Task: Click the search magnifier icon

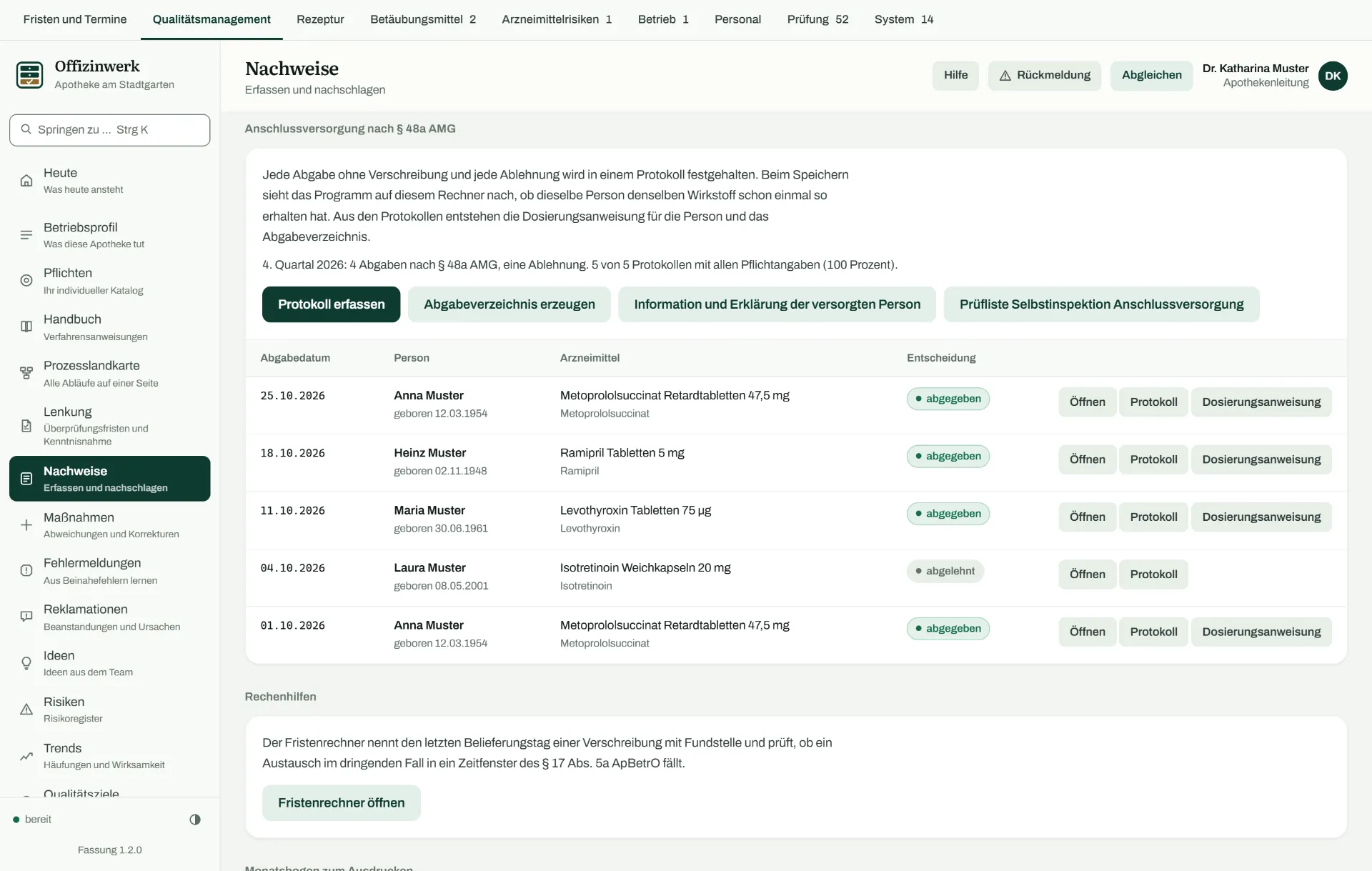Action: [26, 129]
